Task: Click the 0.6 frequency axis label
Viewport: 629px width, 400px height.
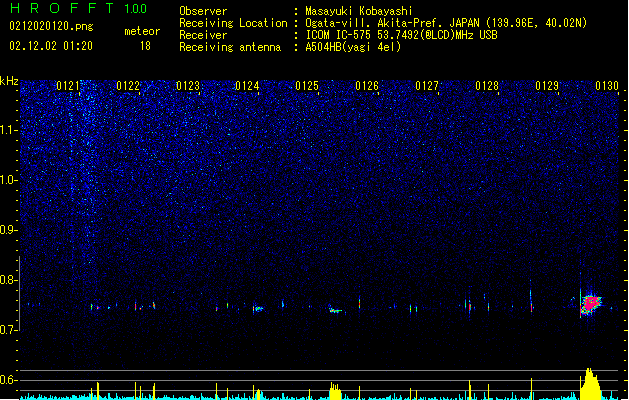Action: point(9,380)
